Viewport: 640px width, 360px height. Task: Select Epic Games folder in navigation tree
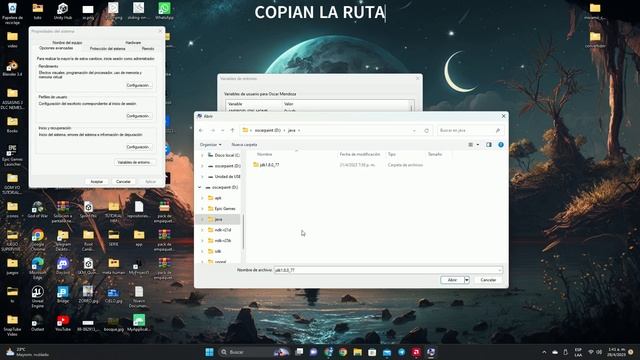coord(222,209)
